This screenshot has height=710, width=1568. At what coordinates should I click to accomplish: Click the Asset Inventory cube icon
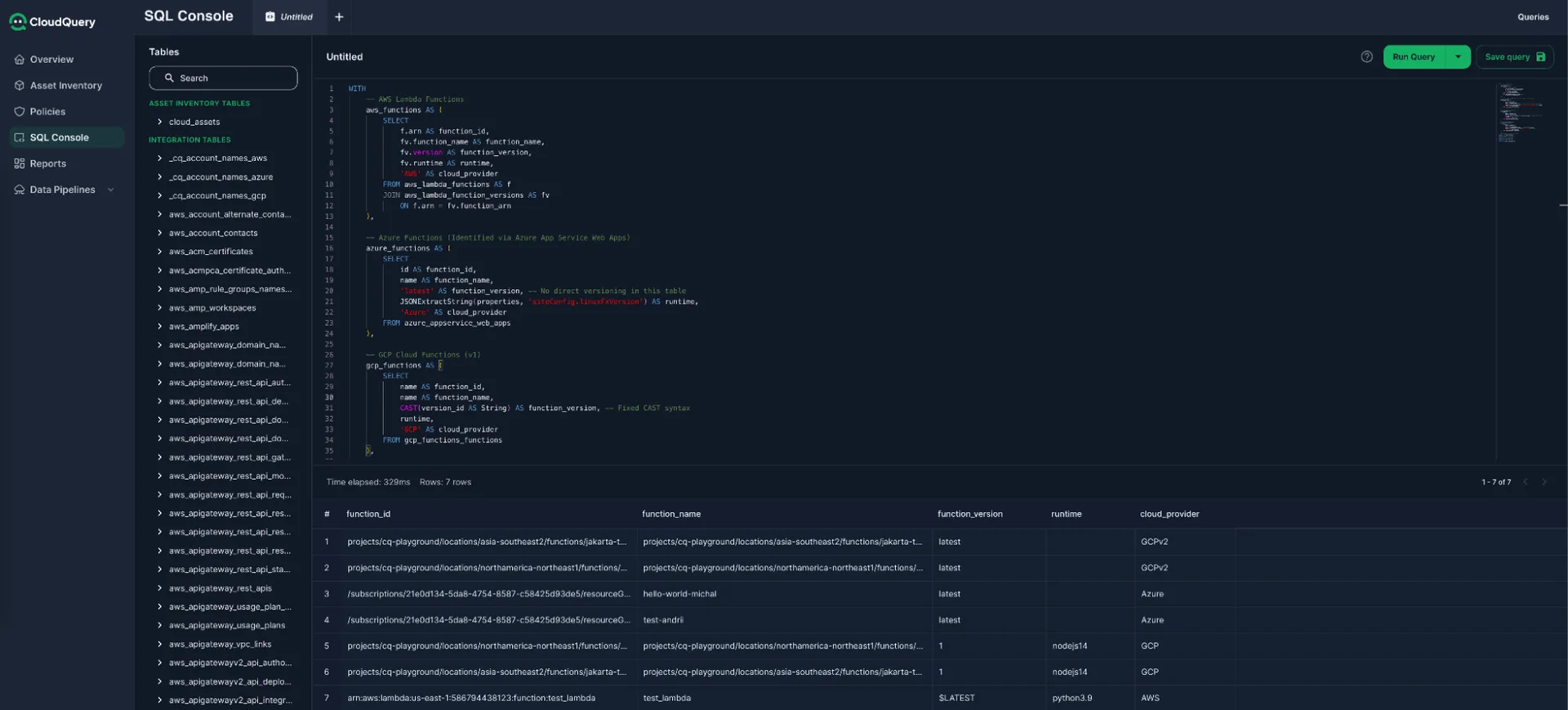(x=20, y=86)
